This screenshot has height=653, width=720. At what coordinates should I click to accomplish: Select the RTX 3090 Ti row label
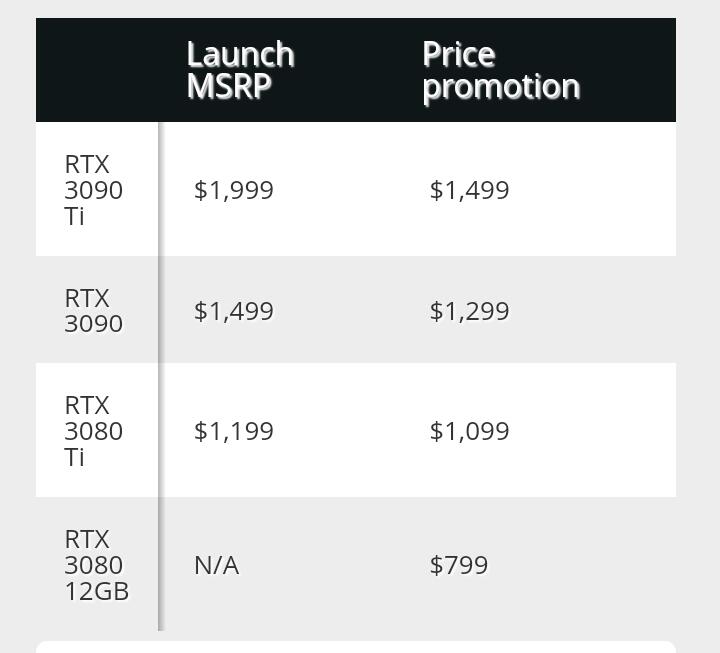(93, 190)
